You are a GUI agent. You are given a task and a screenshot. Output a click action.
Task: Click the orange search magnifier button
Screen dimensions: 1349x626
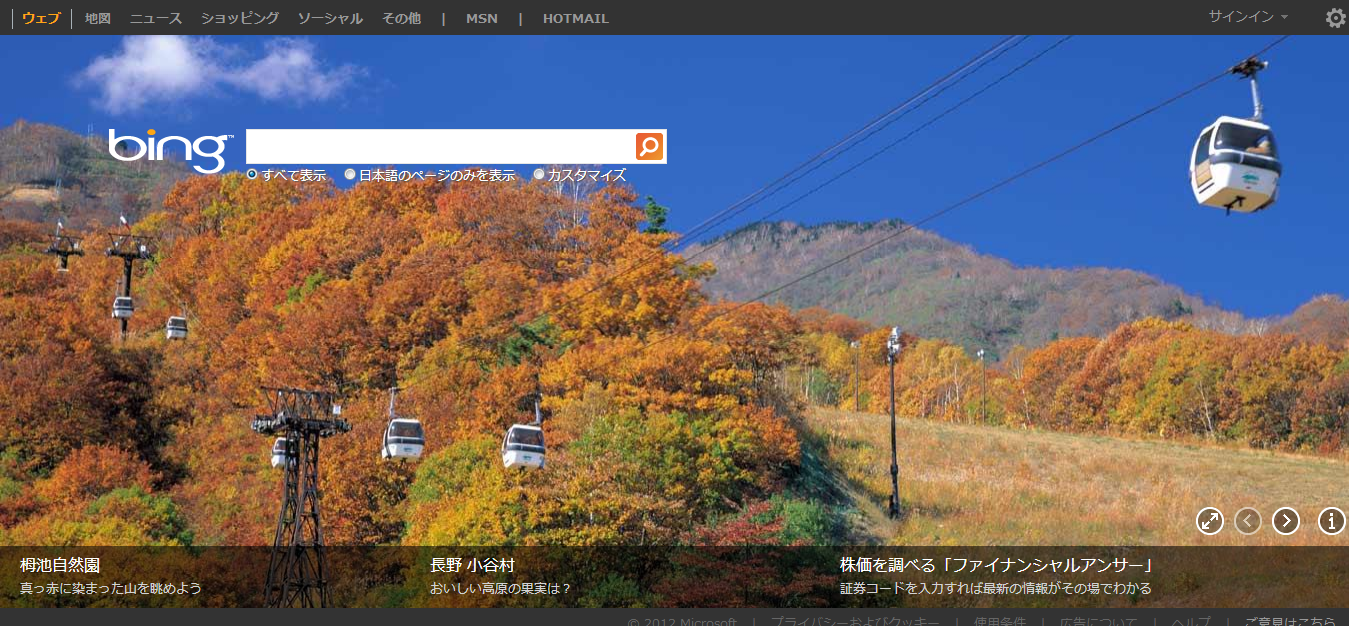[x=649, y=147]
